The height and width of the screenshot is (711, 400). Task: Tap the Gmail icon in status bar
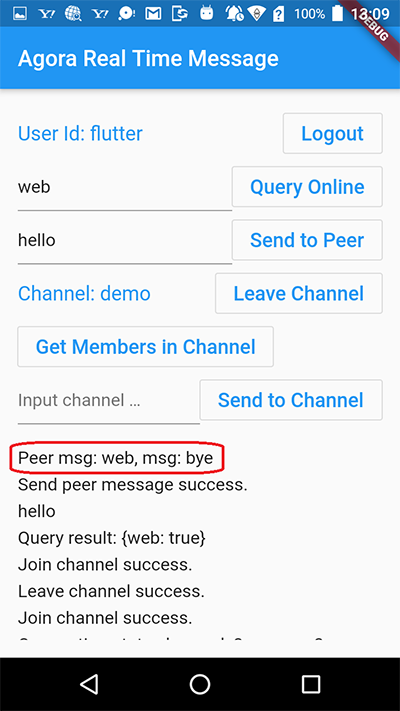(x=153, y=14)
